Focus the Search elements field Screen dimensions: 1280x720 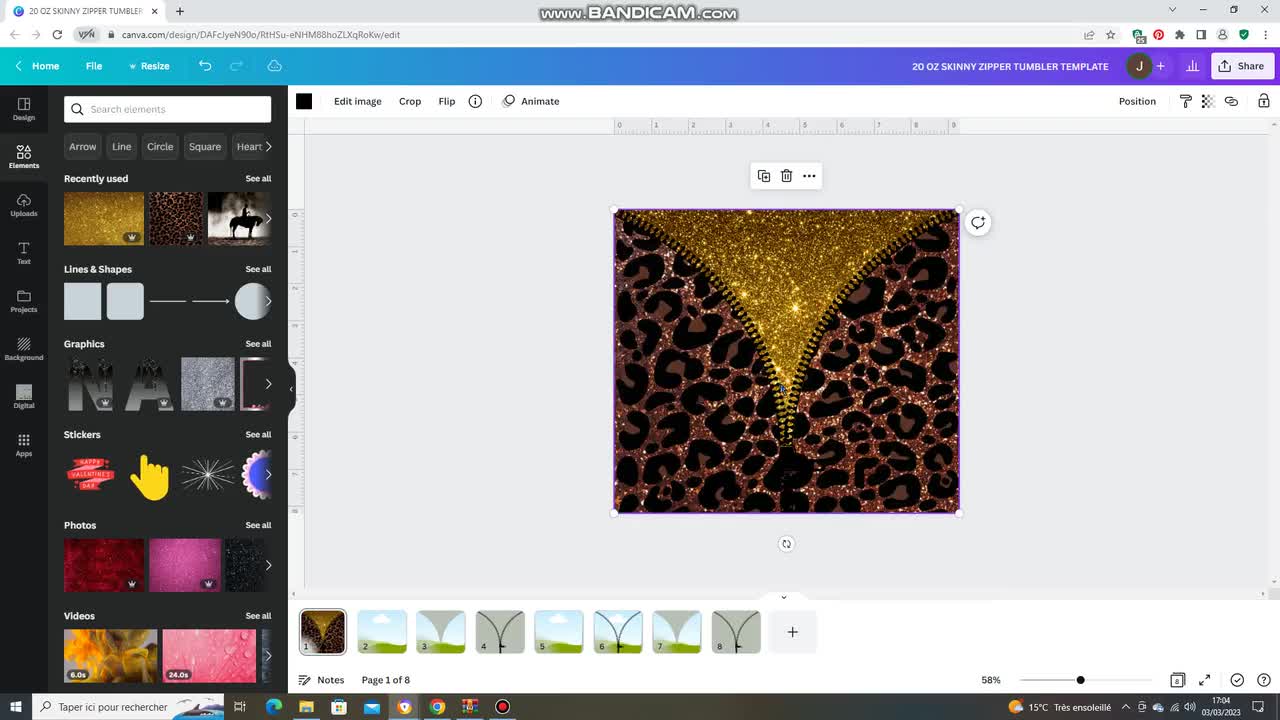tap(168, 109)
